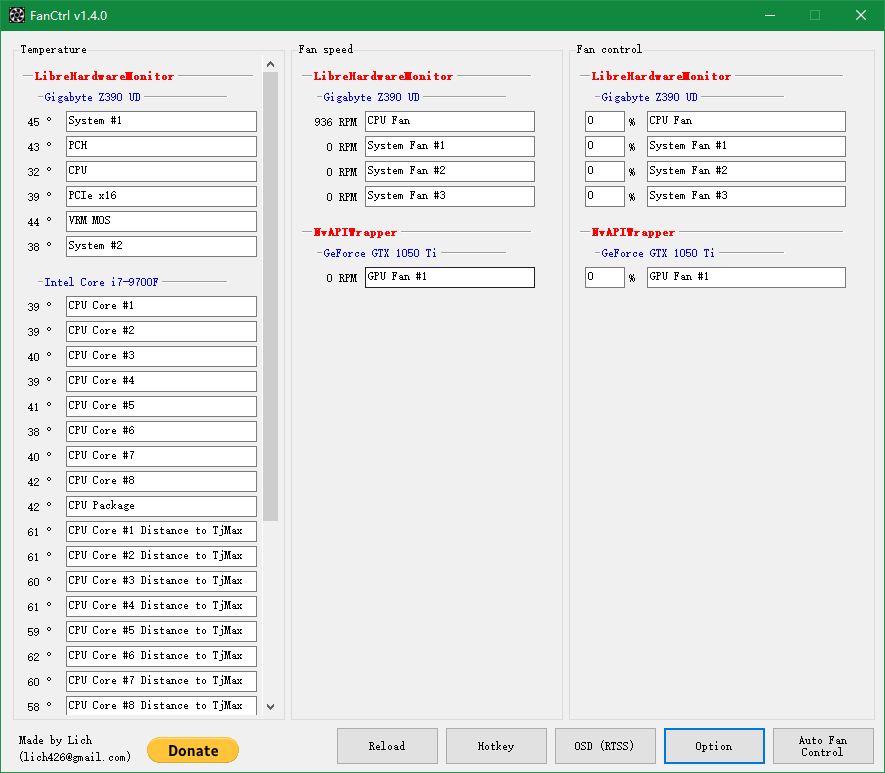Edit CPU Core #4 Distance to TjMax field
Viewport: 885px width, 773px height.
point(161,606)
